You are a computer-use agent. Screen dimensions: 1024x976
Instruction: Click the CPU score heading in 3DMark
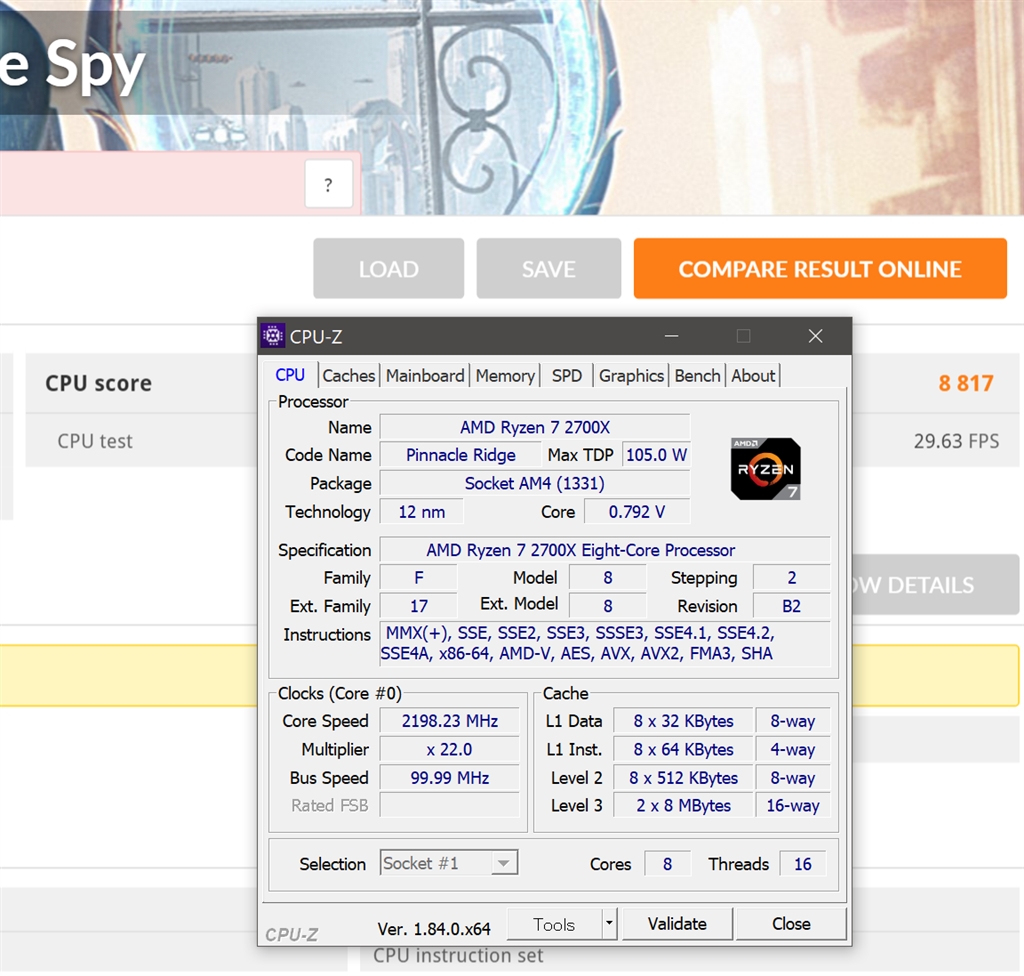pyautogui.click(x=98, y=383)
